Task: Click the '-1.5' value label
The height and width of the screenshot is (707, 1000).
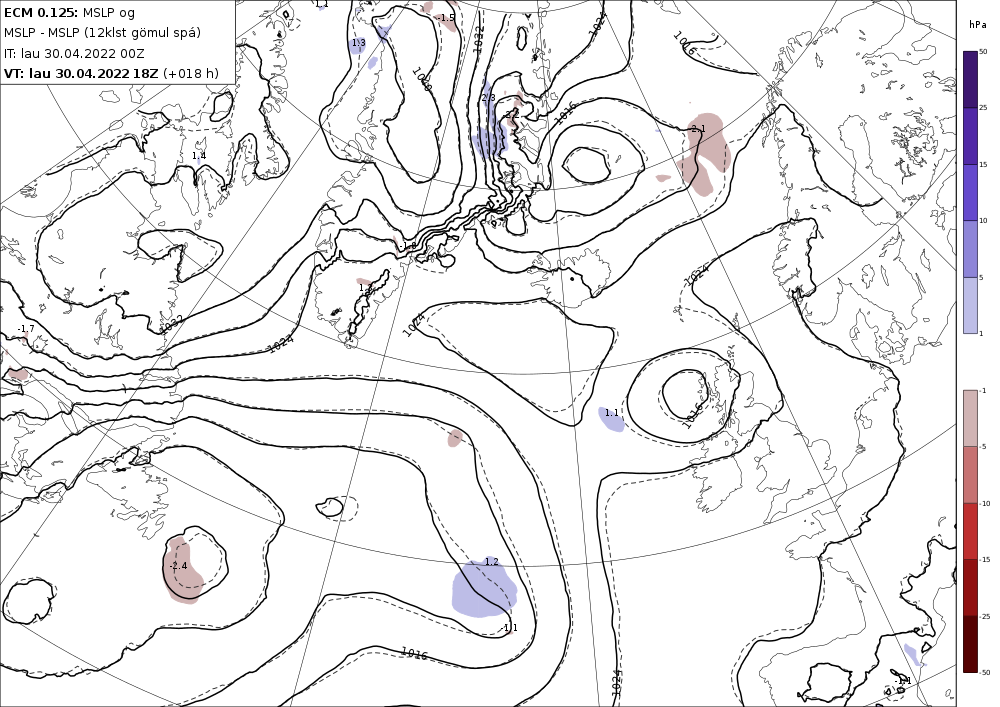Action: click(446, 18)
